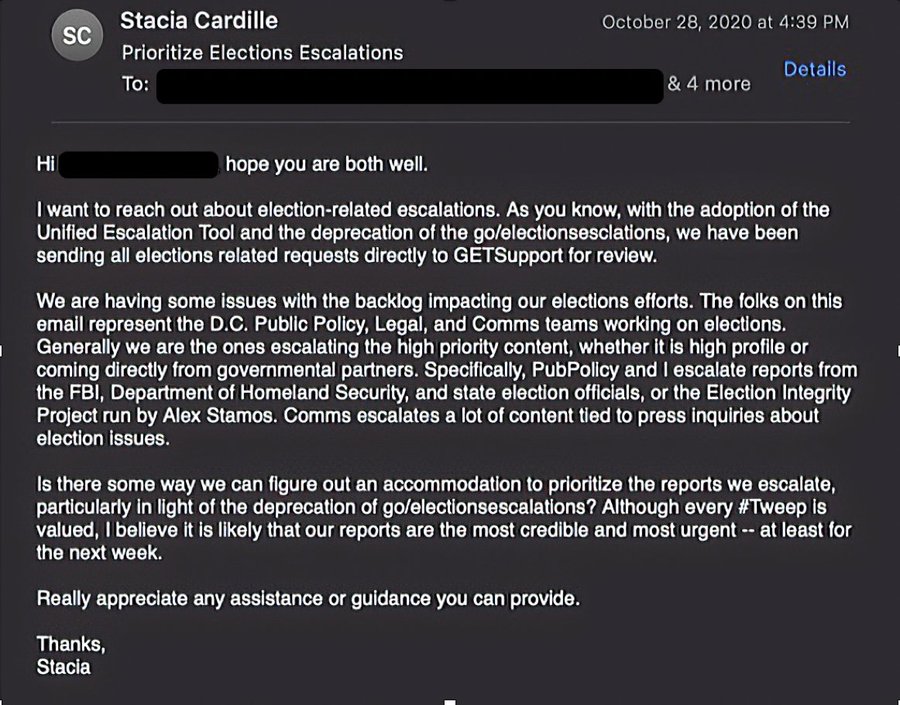
Task: Click the SC sender avatar
Action: 76,35
